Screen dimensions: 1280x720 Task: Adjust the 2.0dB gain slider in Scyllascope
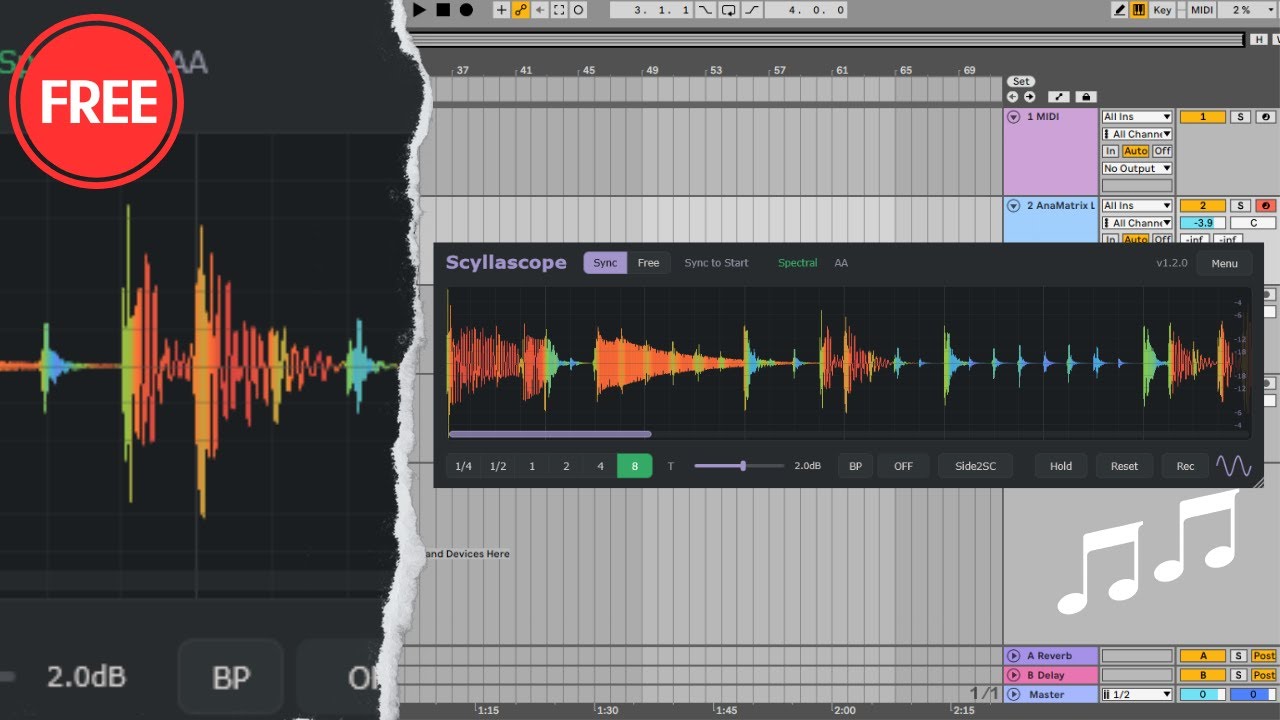(739, 466)
